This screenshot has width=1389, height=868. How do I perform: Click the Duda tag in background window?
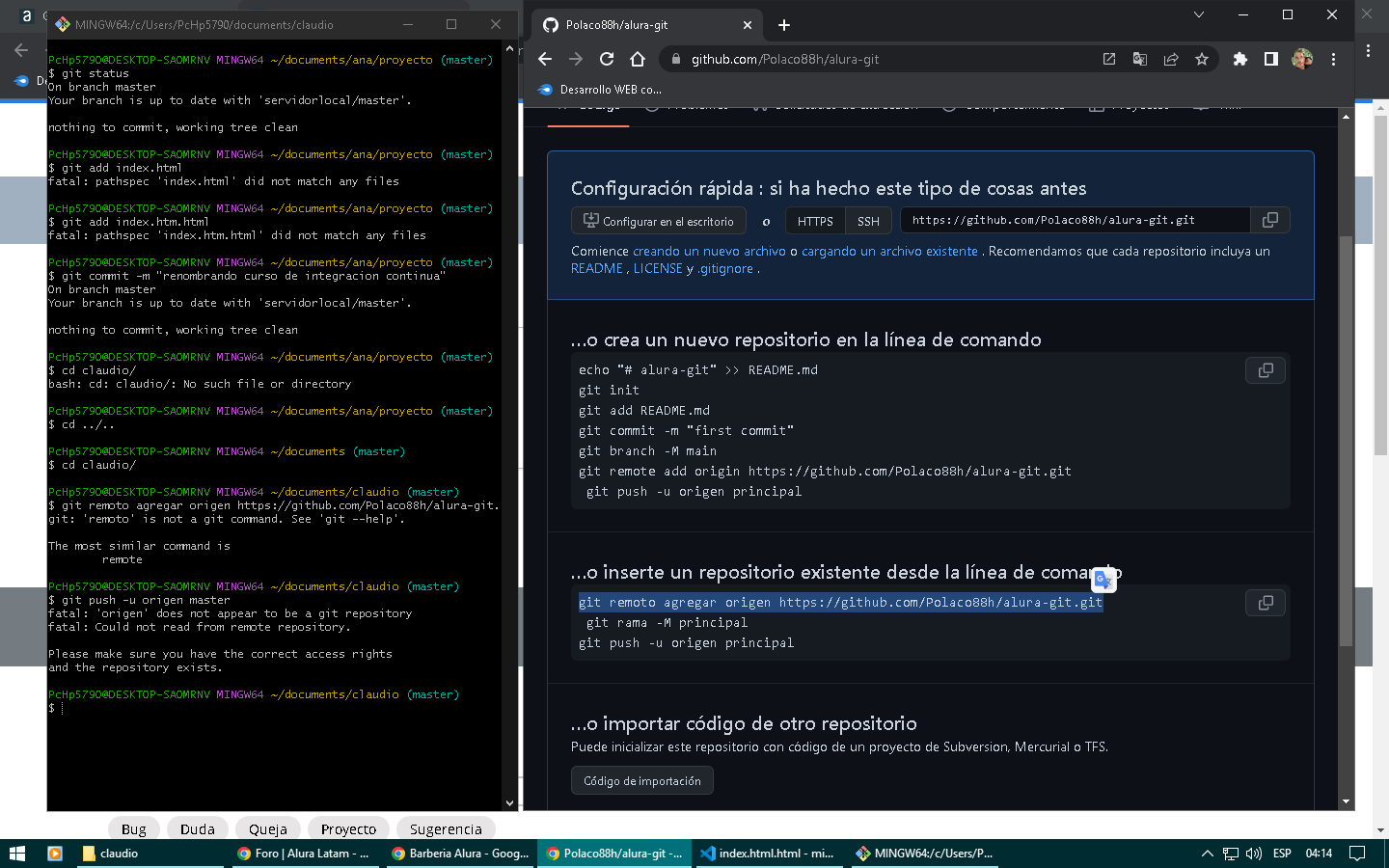[198, 829]
